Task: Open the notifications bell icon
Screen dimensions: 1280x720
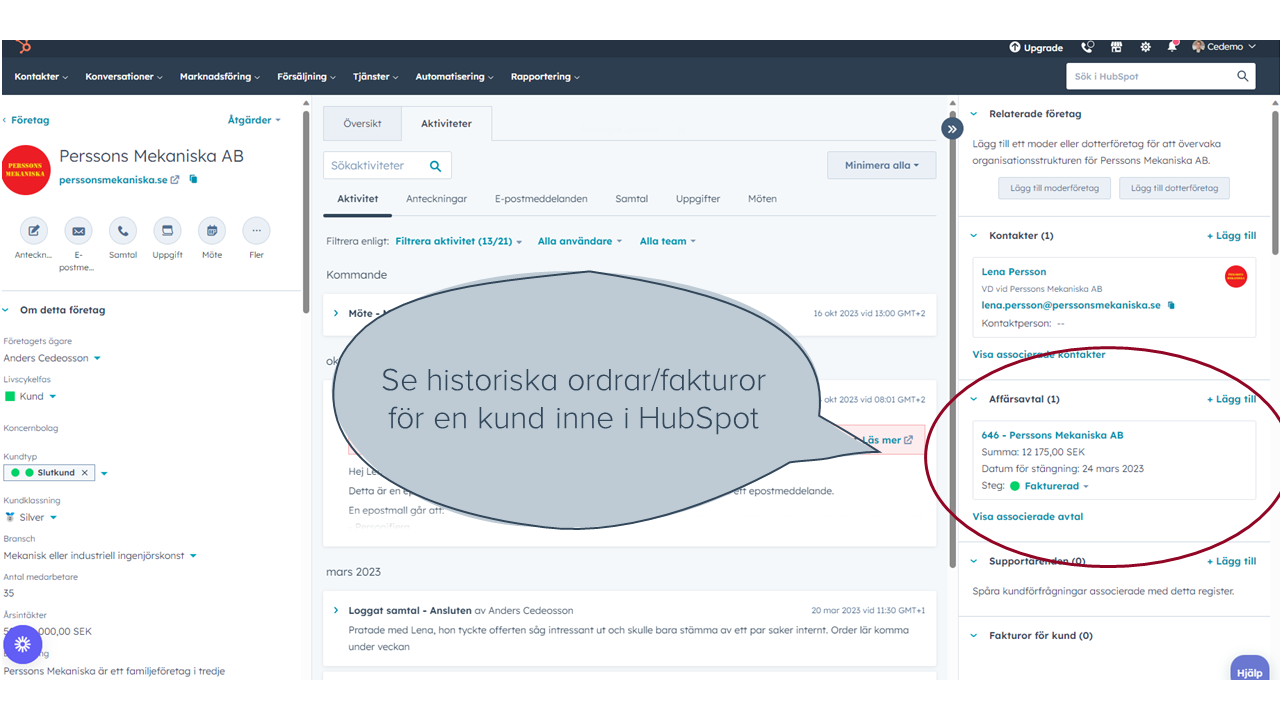Action: coord(1172,47)
